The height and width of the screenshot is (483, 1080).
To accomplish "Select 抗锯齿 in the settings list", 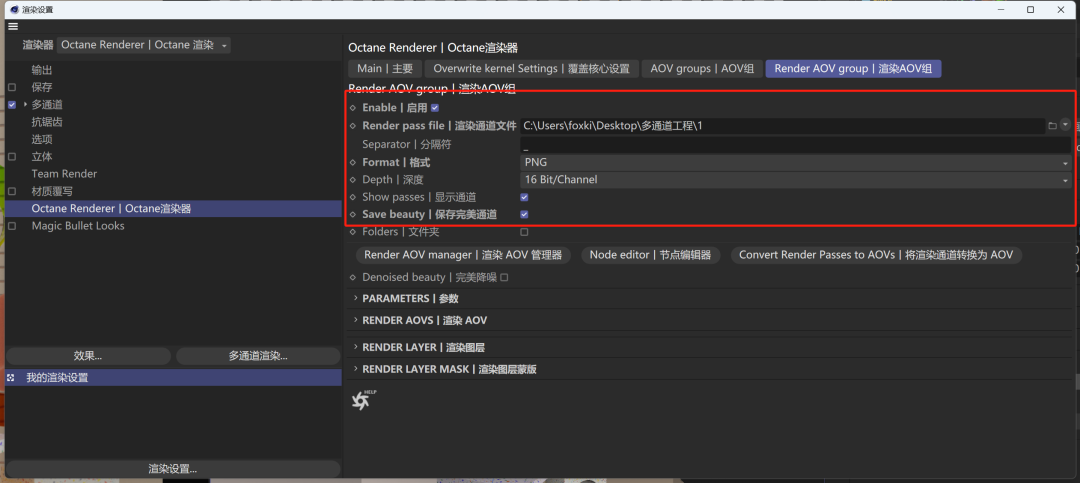I will [48, 122].
